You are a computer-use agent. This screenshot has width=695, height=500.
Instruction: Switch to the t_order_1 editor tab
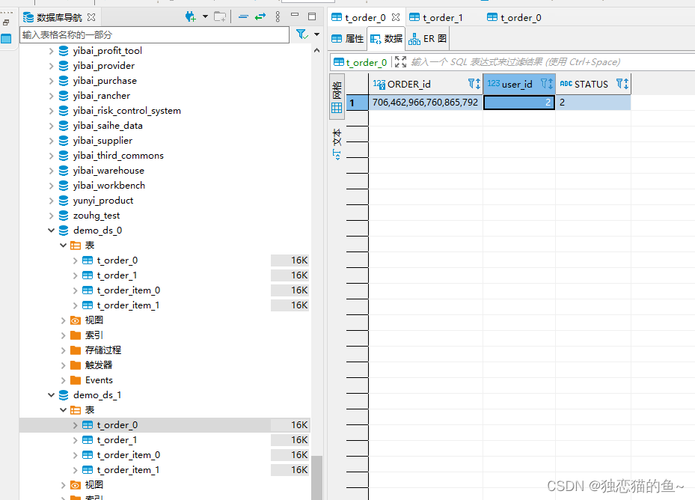click(x=436, y=18)
